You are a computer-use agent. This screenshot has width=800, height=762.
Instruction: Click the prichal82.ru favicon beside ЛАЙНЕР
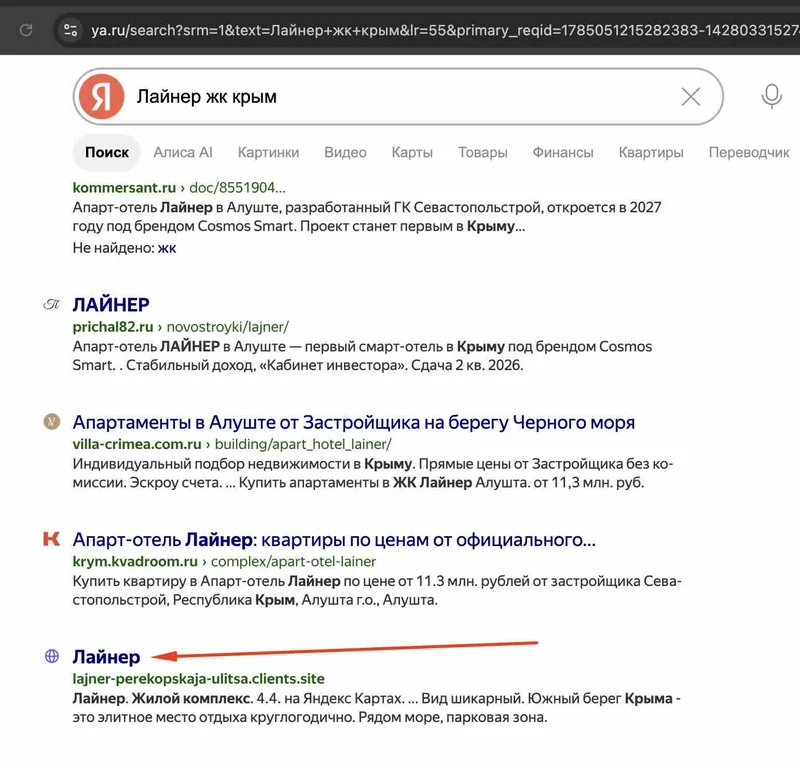[x=52, y=304]
